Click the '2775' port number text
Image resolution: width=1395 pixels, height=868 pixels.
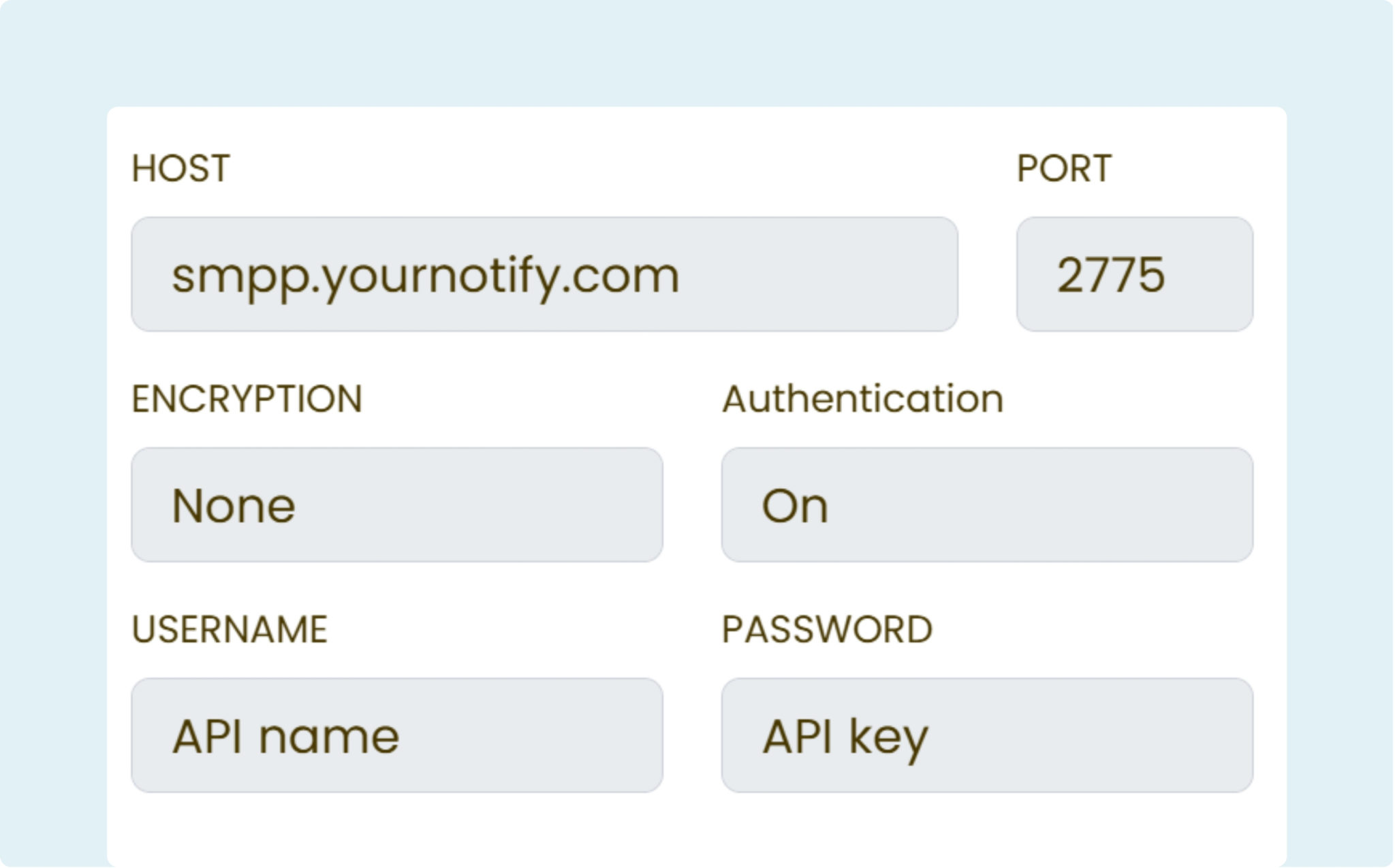pos(1110,275)
